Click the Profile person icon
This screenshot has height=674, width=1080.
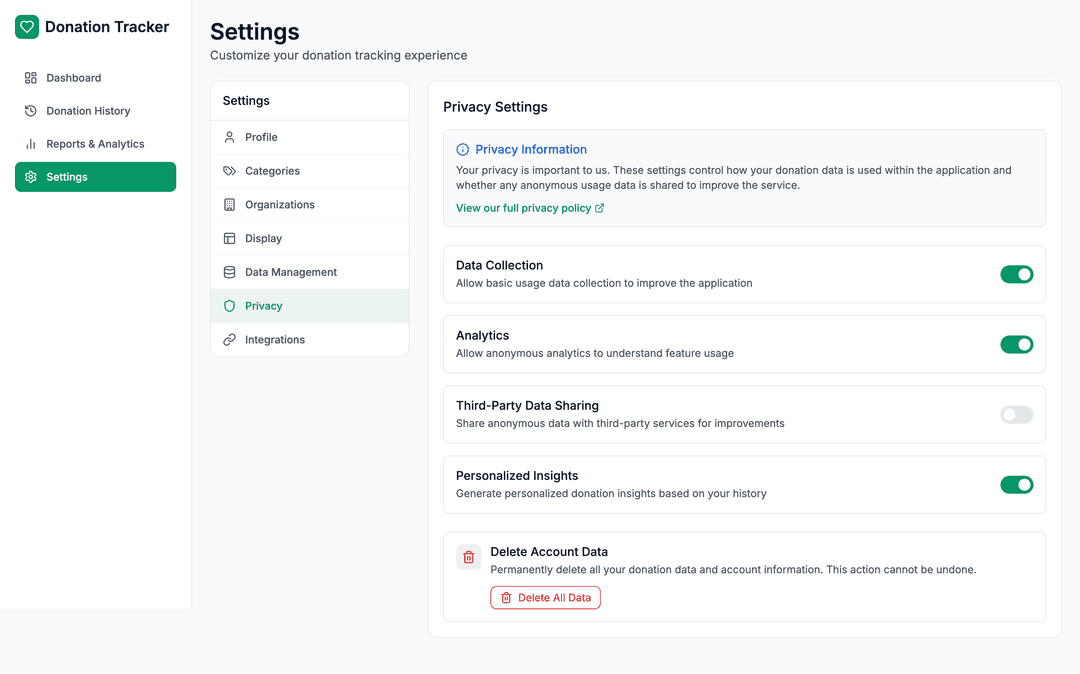(x=230, y=137)
